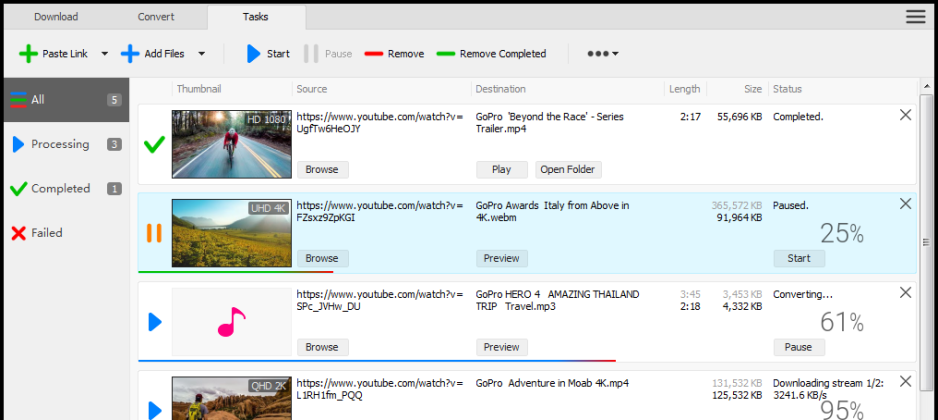Viewport: 938px width, 420px height.
Task: Remove Beyond the Race task with X
Action: point(906,115)
